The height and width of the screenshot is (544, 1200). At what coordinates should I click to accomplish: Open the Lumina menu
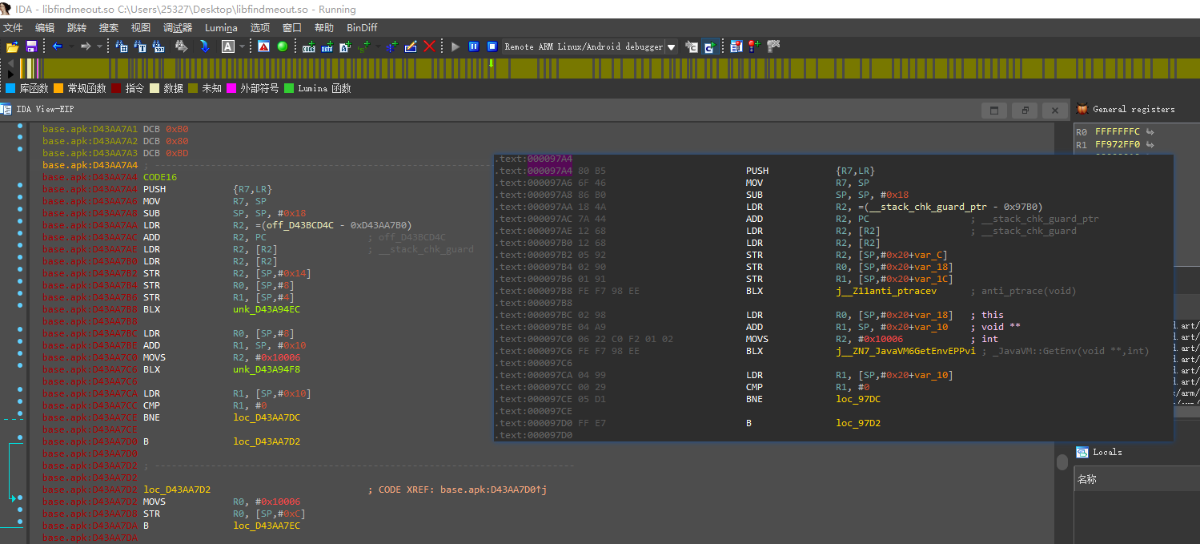(x=221, y=27)
